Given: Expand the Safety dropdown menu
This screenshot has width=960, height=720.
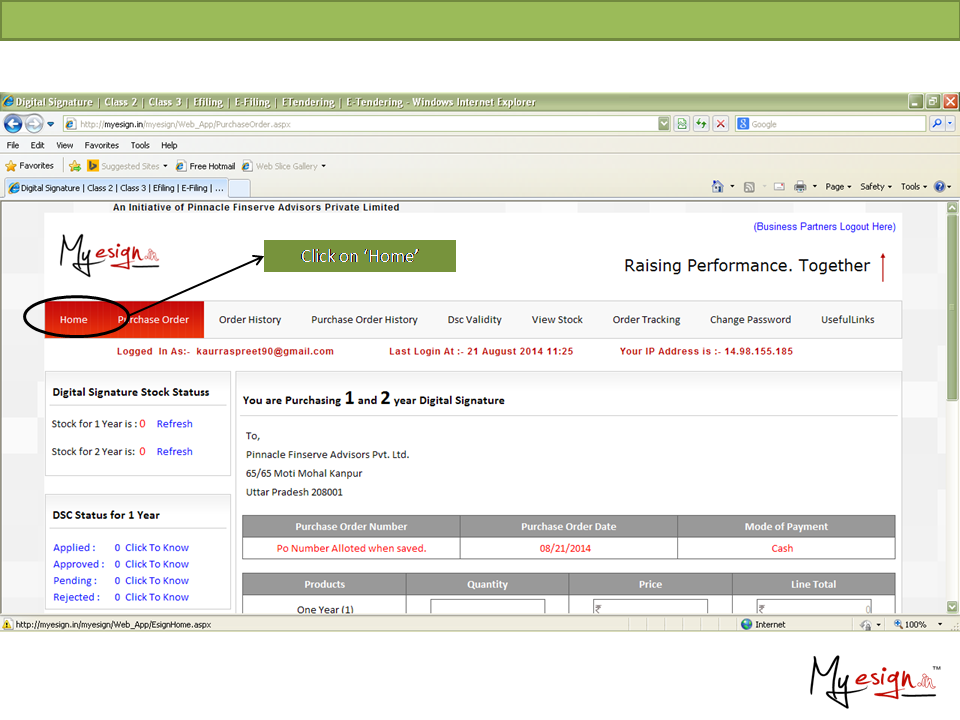Looking at the screenshot, I should 876,187.
